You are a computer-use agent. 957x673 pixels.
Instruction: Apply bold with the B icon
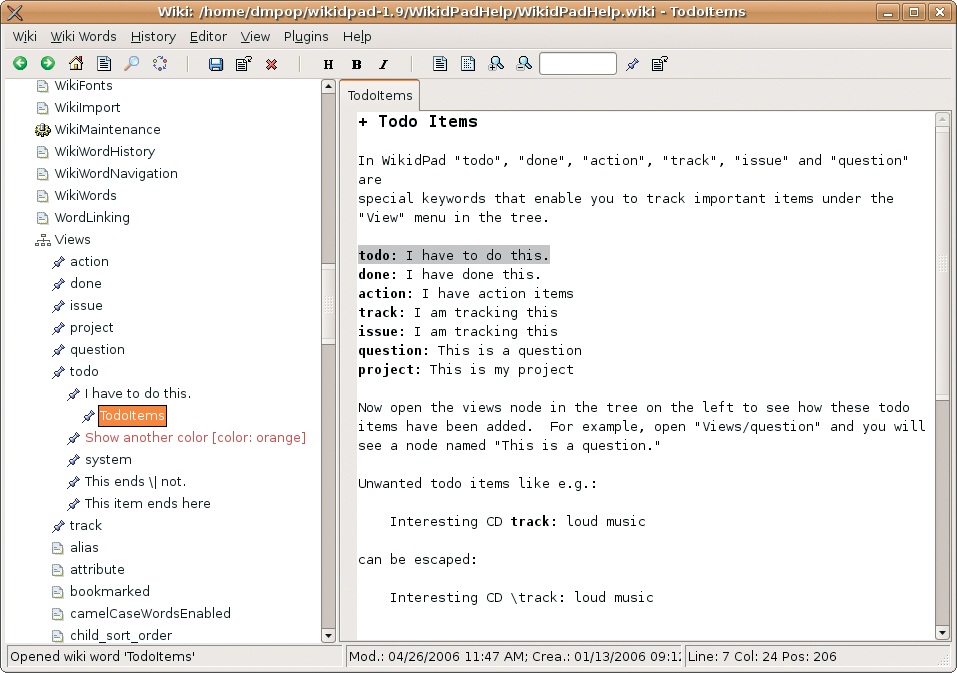(356, 64)
